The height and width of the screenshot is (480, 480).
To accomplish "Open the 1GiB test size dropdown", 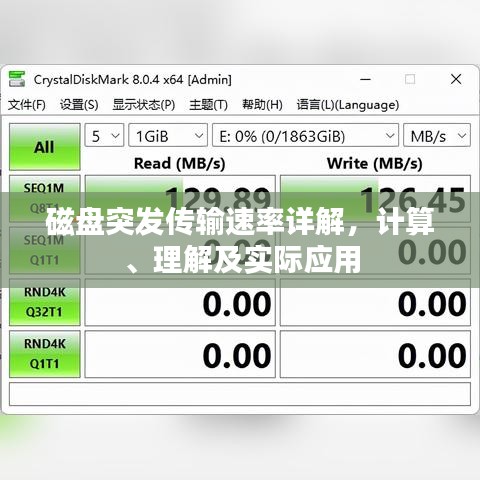I will pyautogui.click(x=168, y=135).
